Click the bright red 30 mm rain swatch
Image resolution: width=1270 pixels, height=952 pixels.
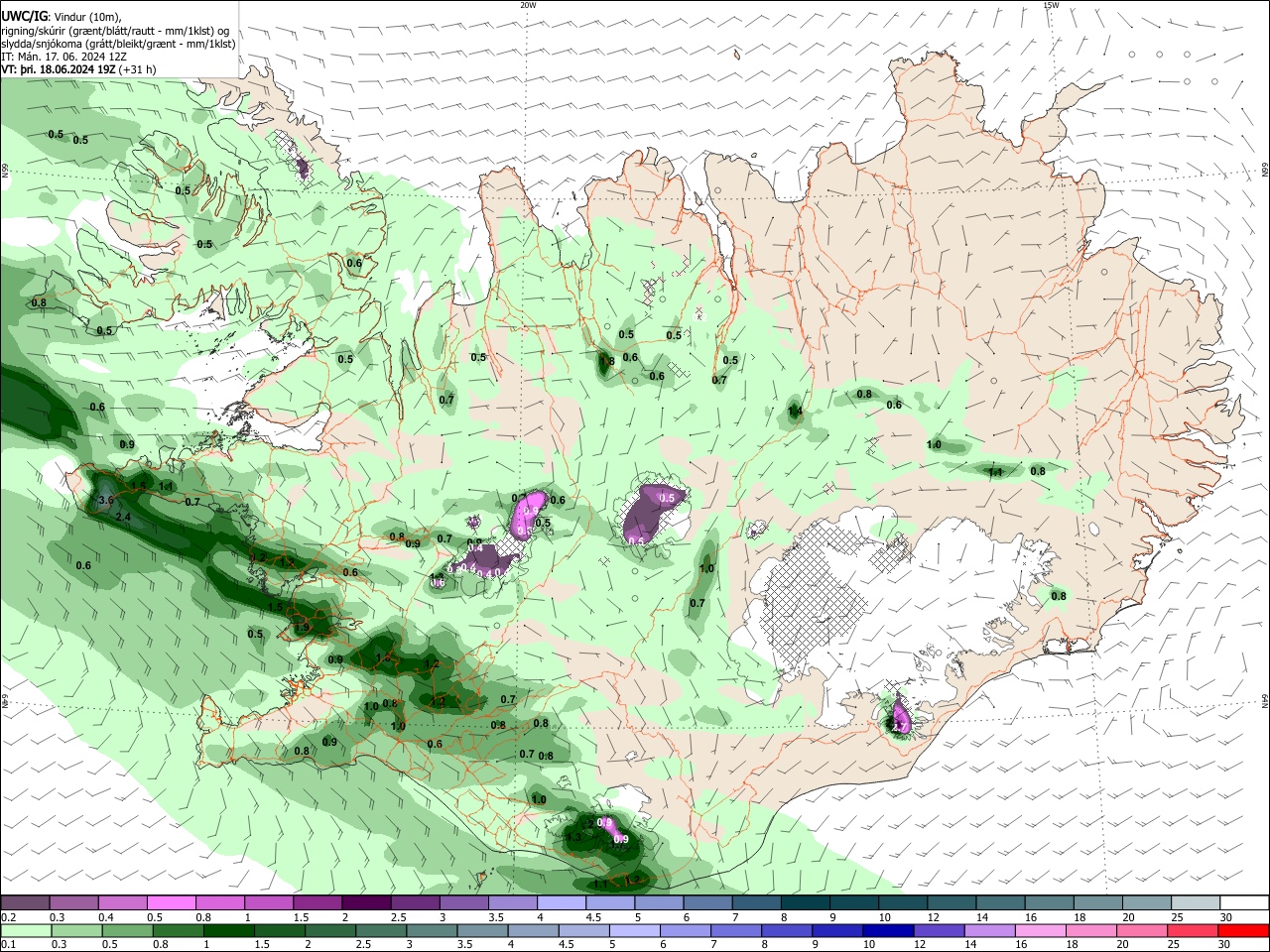[x=1244, y=930]
